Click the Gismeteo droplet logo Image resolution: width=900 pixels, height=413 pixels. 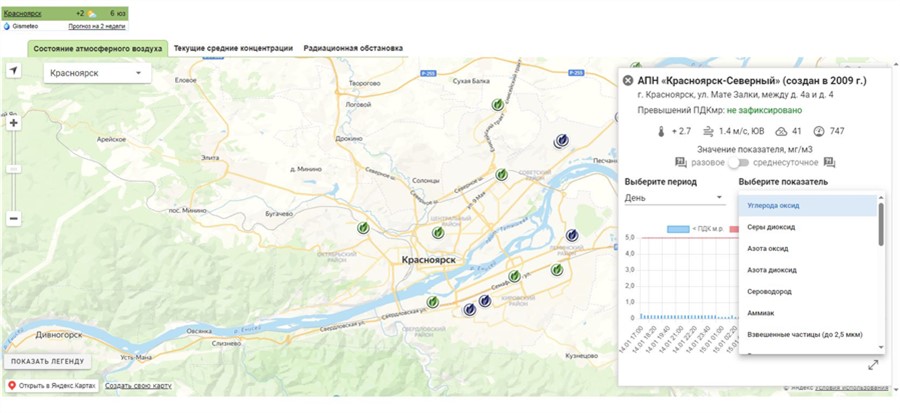pyautogui.click(x=7, y=26)
